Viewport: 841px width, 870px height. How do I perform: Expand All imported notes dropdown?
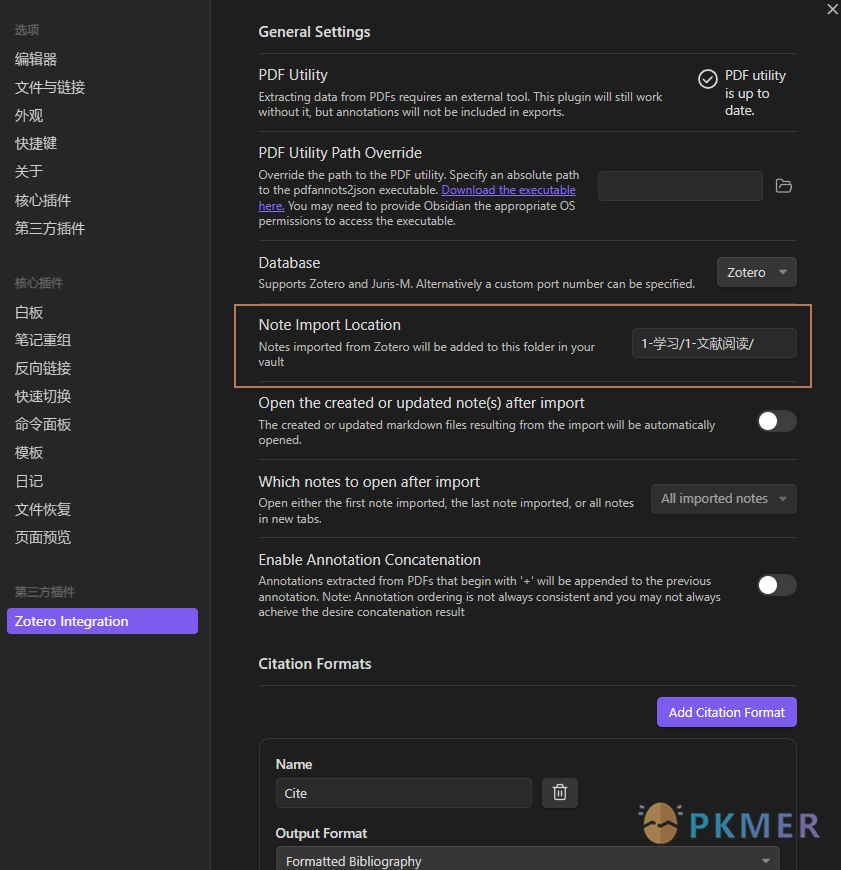[x=723, y=499]
